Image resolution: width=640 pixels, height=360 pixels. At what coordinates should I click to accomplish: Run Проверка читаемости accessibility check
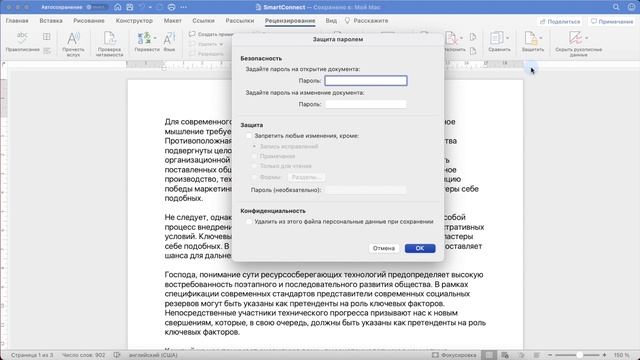110,38
